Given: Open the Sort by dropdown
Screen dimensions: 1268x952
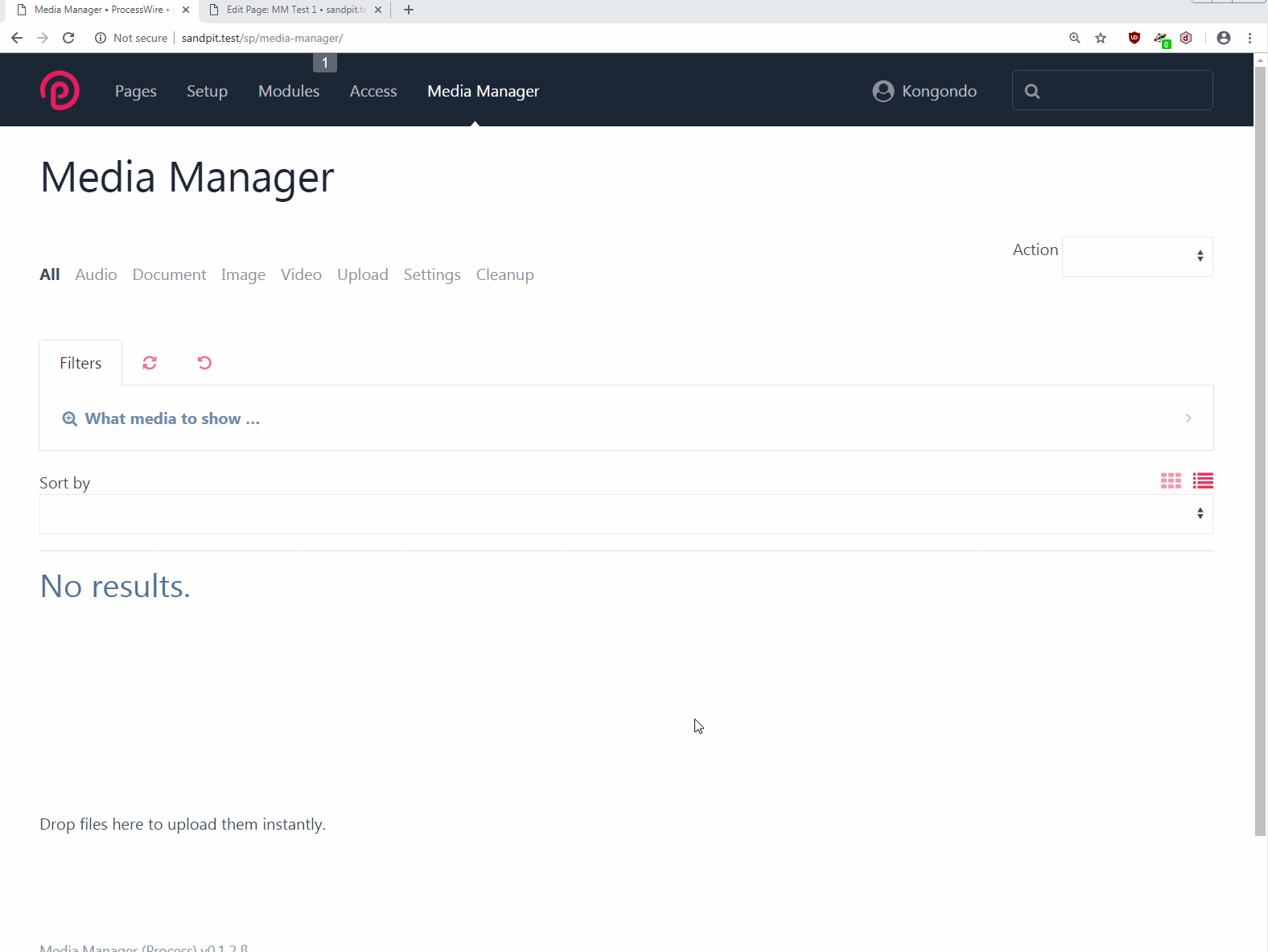Looking at the screenshot, I should tap(626, 514).
